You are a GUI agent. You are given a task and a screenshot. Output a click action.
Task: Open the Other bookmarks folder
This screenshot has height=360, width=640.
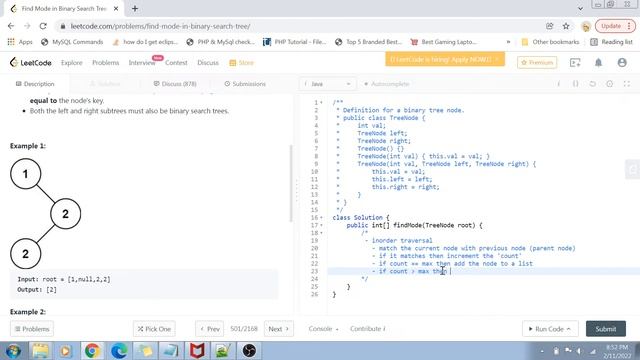point(551,42)
